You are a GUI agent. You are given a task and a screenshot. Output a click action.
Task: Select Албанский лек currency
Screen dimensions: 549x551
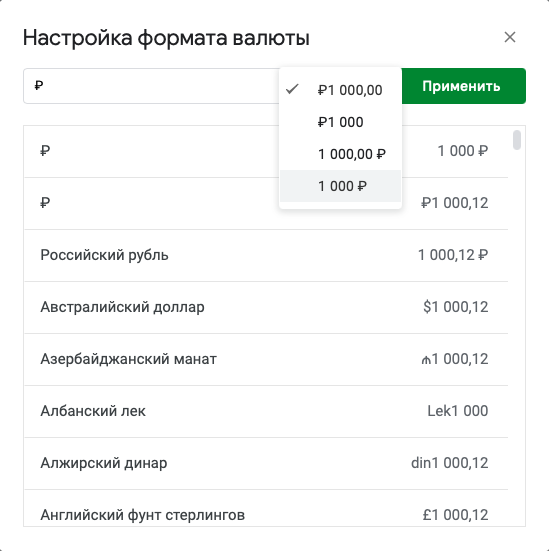266,411
